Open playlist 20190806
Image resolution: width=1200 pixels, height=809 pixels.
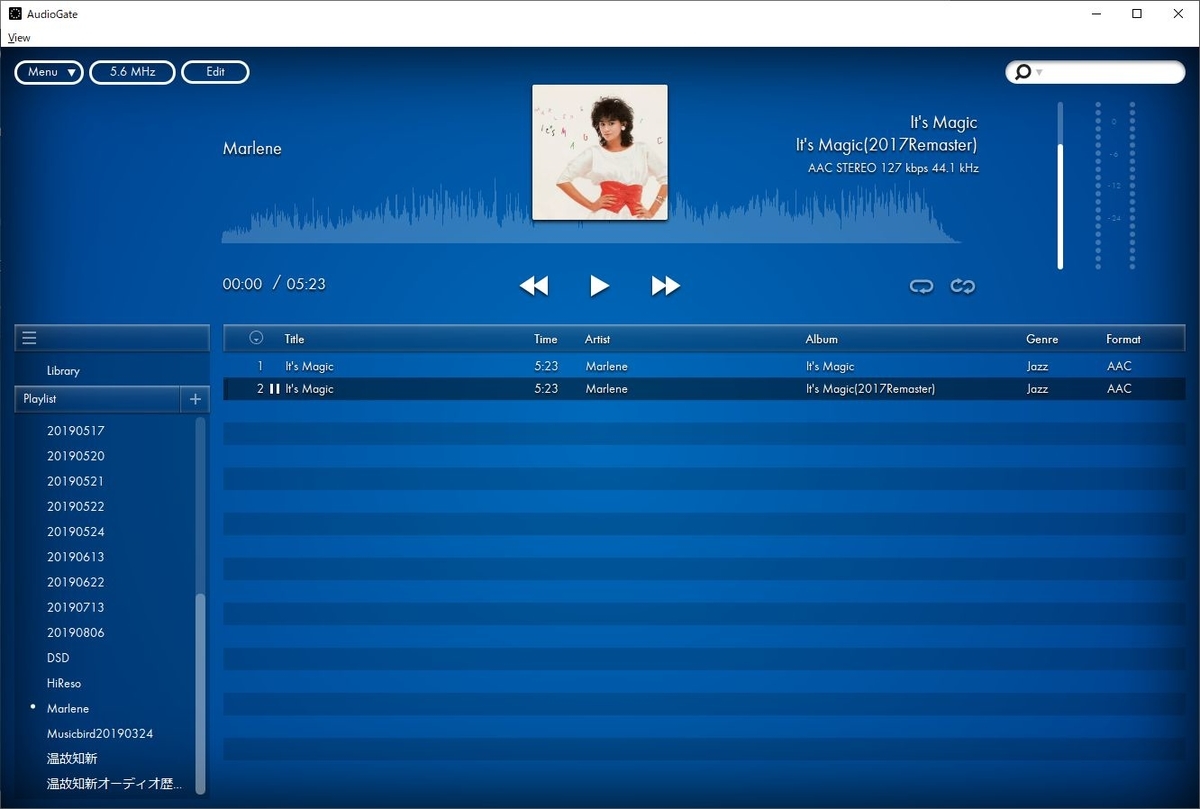click(76, 633)
